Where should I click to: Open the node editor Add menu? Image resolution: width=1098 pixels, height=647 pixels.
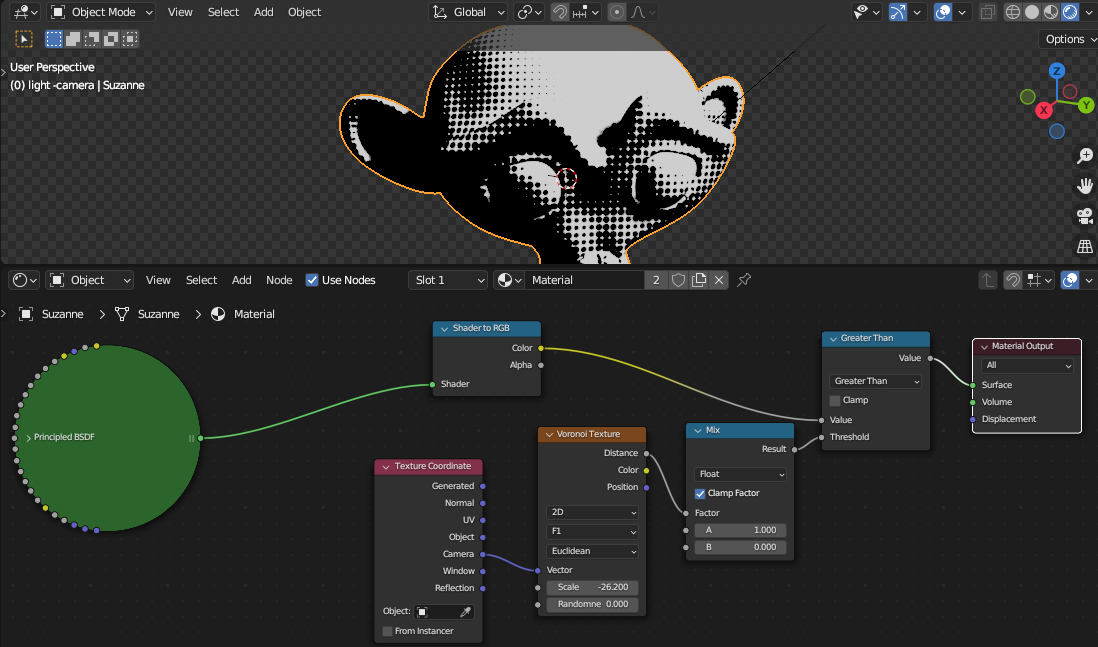coord(242,280)
